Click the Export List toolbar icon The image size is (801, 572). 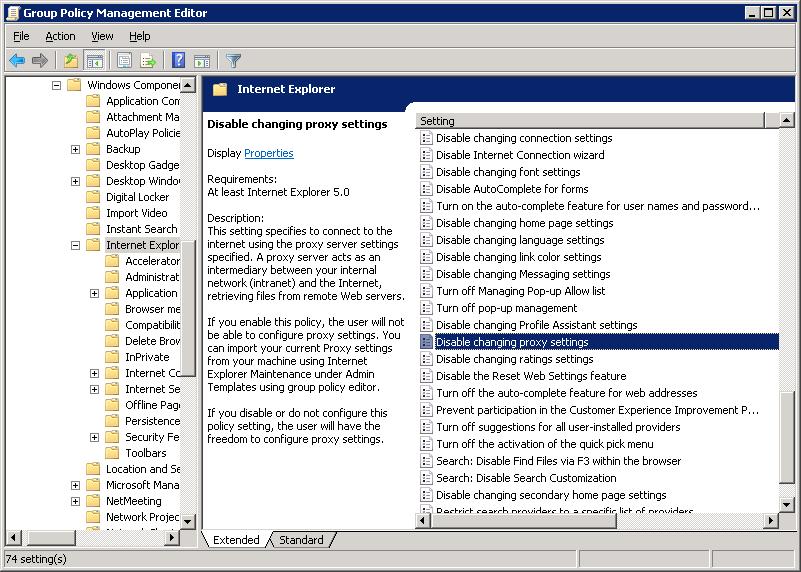[x=148, y=61]
